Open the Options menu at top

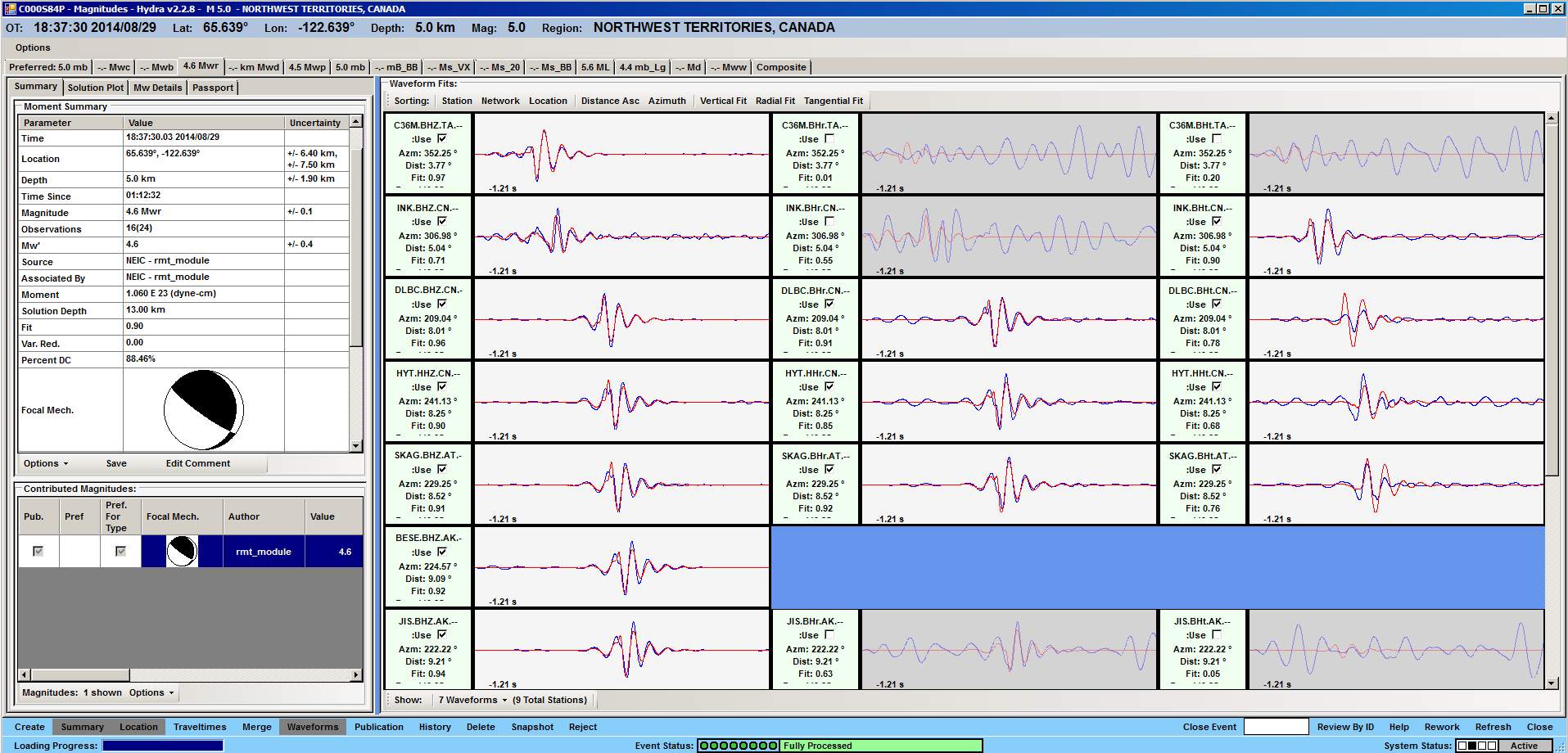pos(33,47)
